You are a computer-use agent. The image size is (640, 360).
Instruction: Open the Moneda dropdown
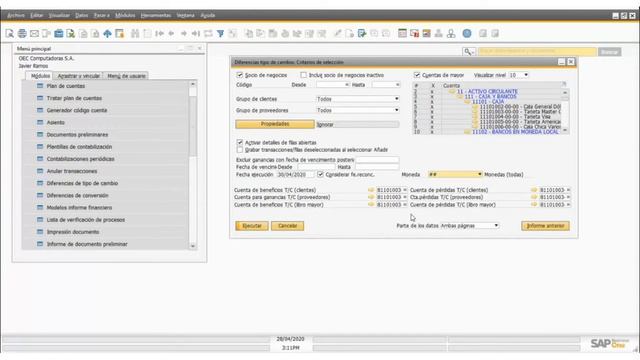(x=479, y=174)
